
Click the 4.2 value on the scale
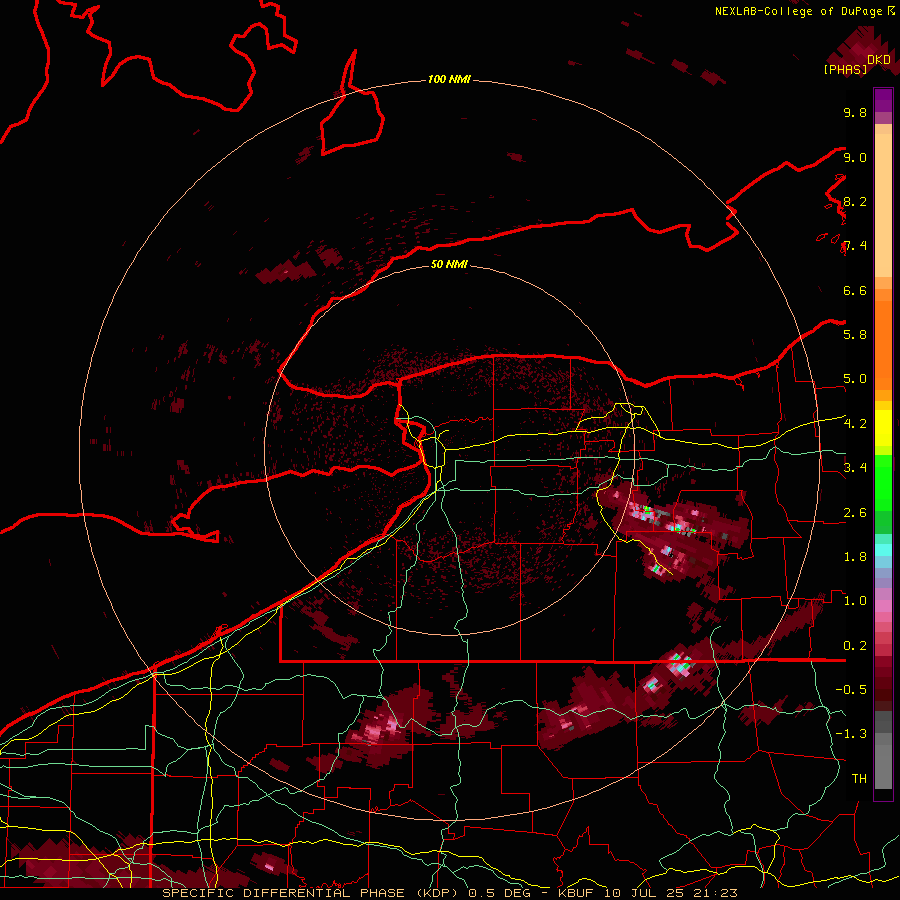point(855,424)
